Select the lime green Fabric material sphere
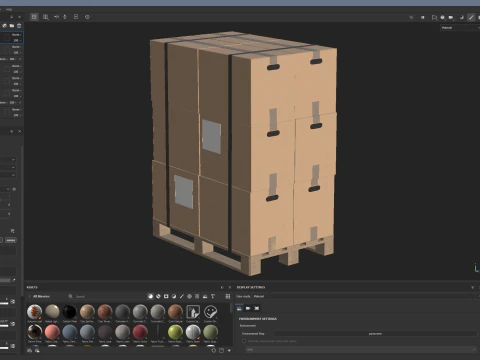Viewport: 480px width, 360px height. pos(175,332)
